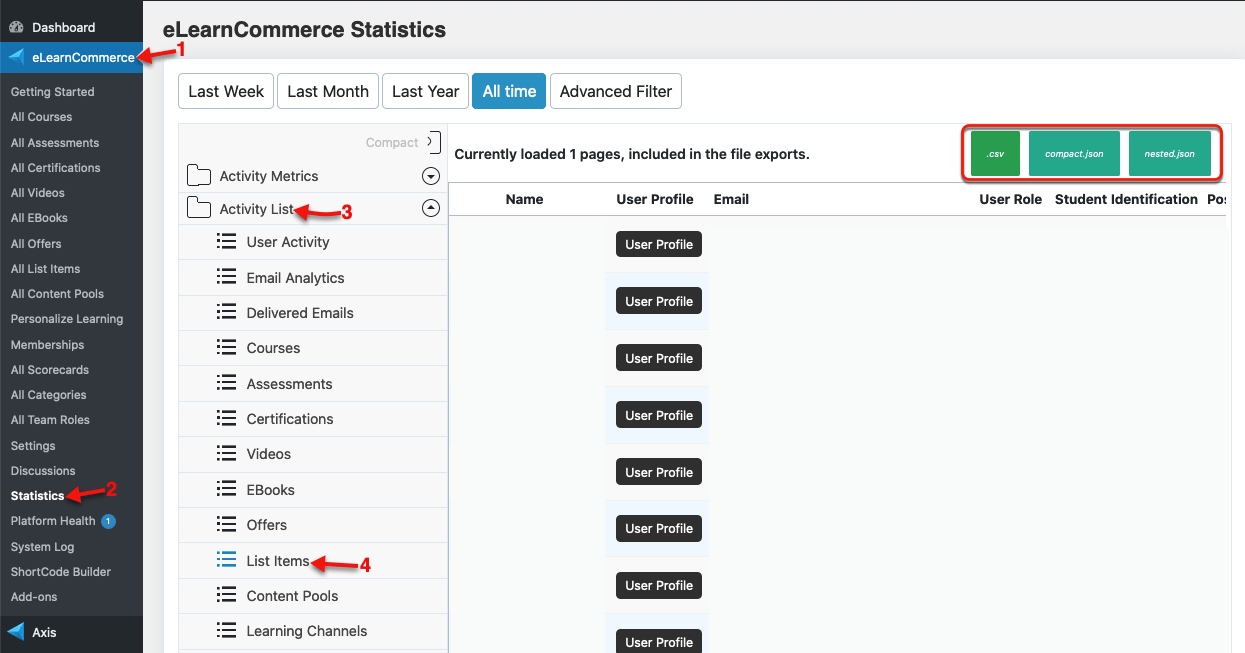This screenshot has width=1245, height=653.
Task: Open Settings in sidebar
Action: tap(33, 446)
